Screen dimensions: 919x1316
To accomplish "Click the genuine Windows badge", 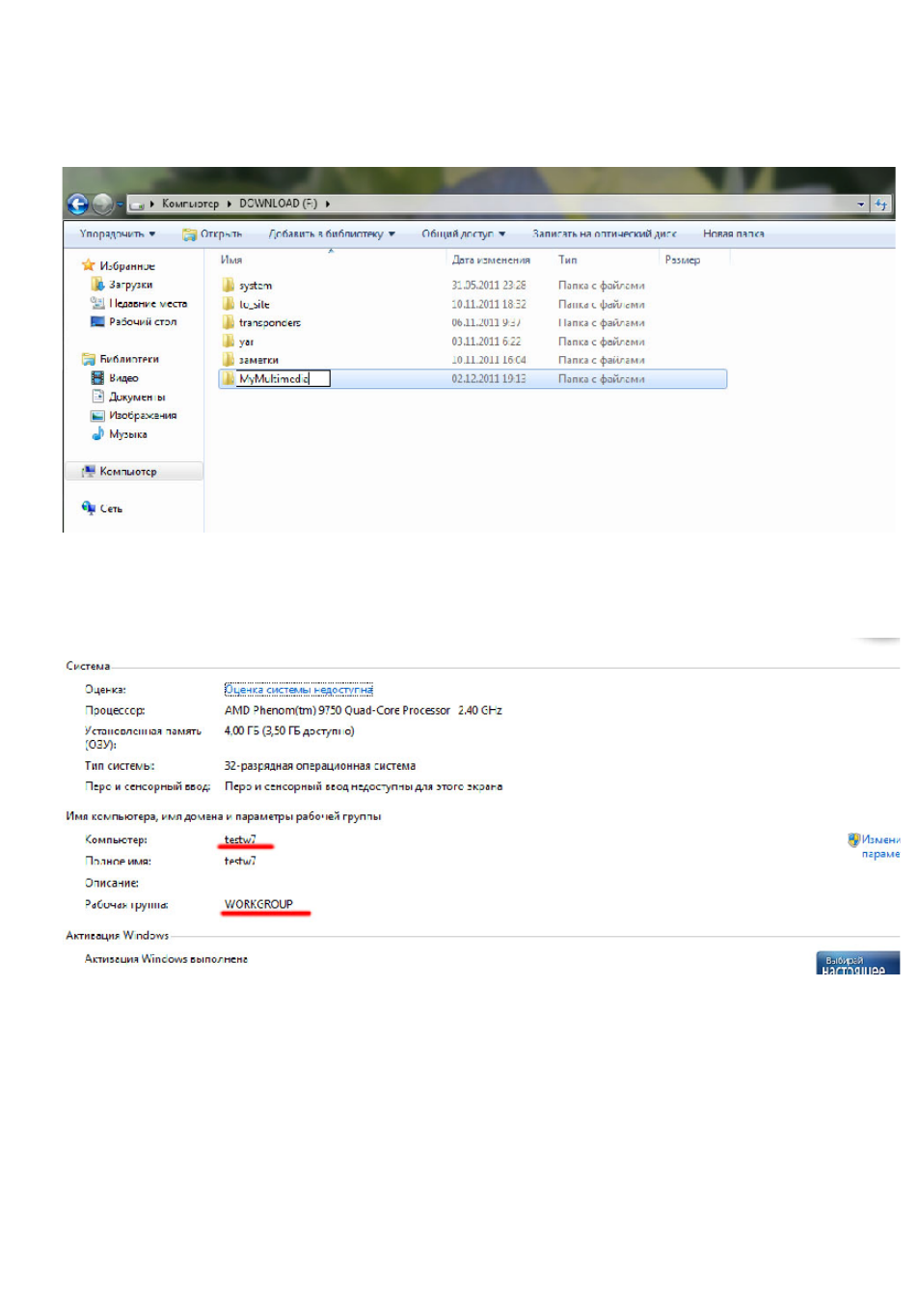I will click(x=858, y=963).
